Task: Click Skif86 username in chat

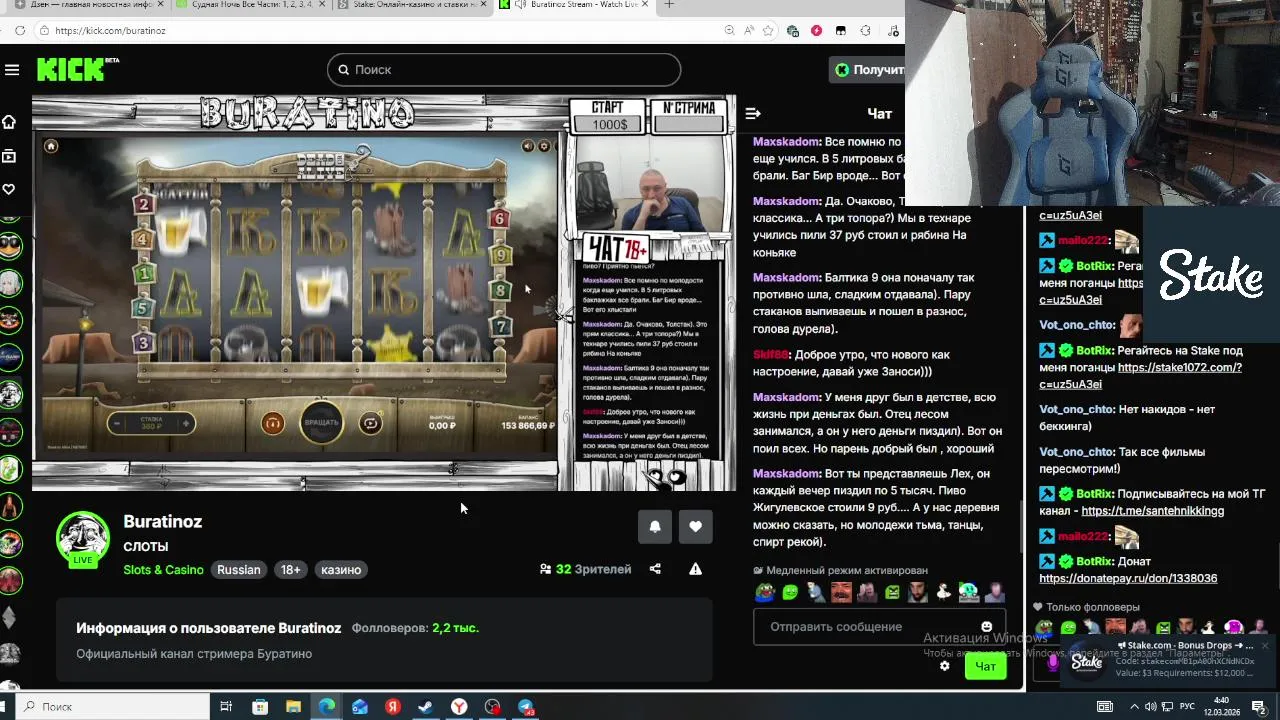Action: (x=771, y=355)
